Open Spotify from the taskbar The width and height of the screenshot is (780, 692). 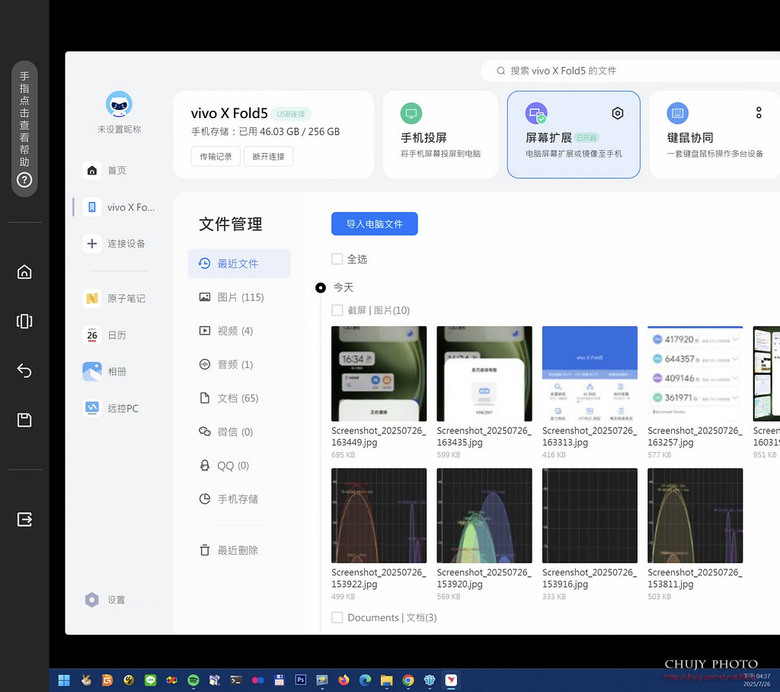[x=194, y=680]
